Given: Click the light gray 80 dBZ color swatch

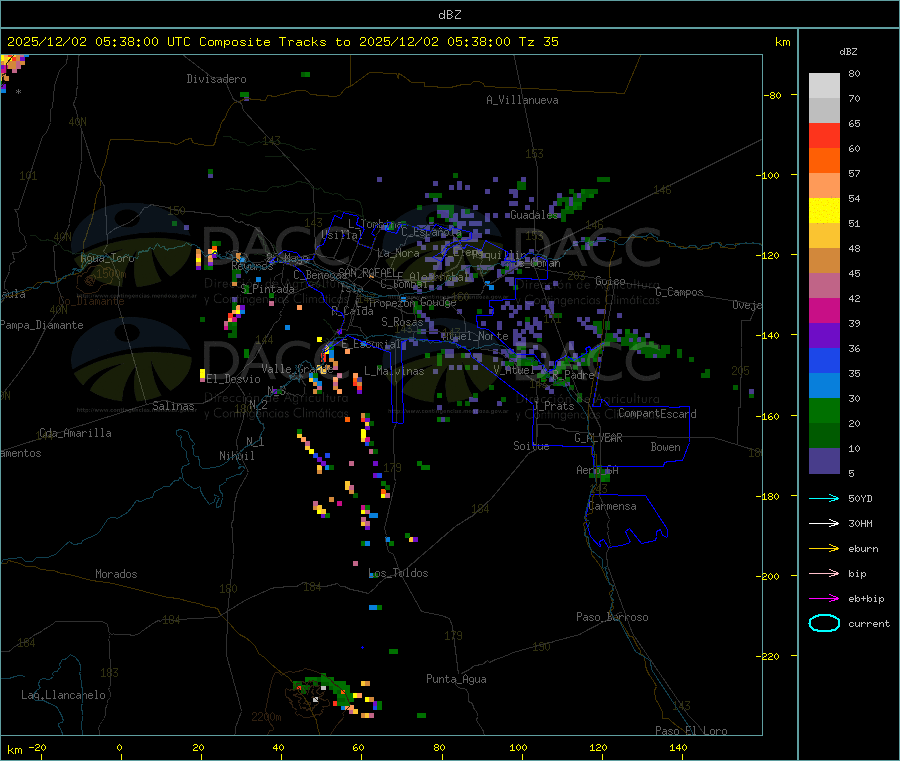Looking at the screenshot, I should 824,86.
